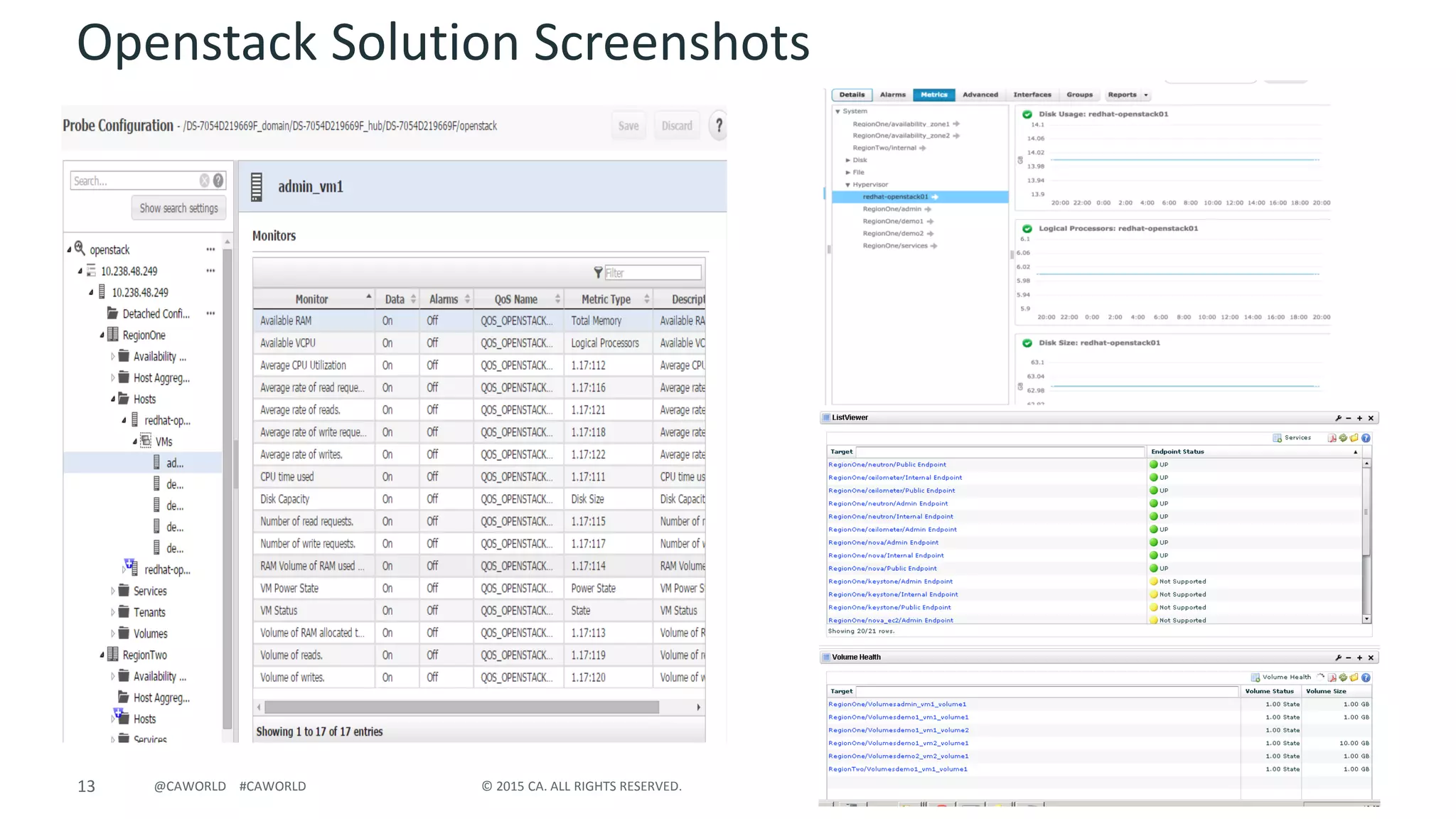Select the Available RAM monitor row
Screen dimensions: 1456x819
(480, 321)
